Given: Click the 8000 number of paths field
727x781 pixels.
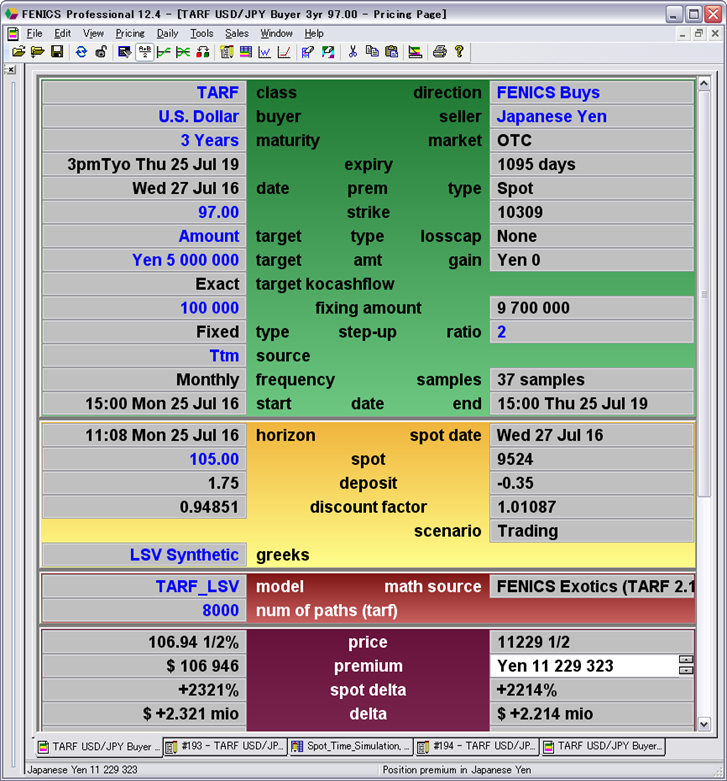Looking at the screenshot, I should 144,611.
